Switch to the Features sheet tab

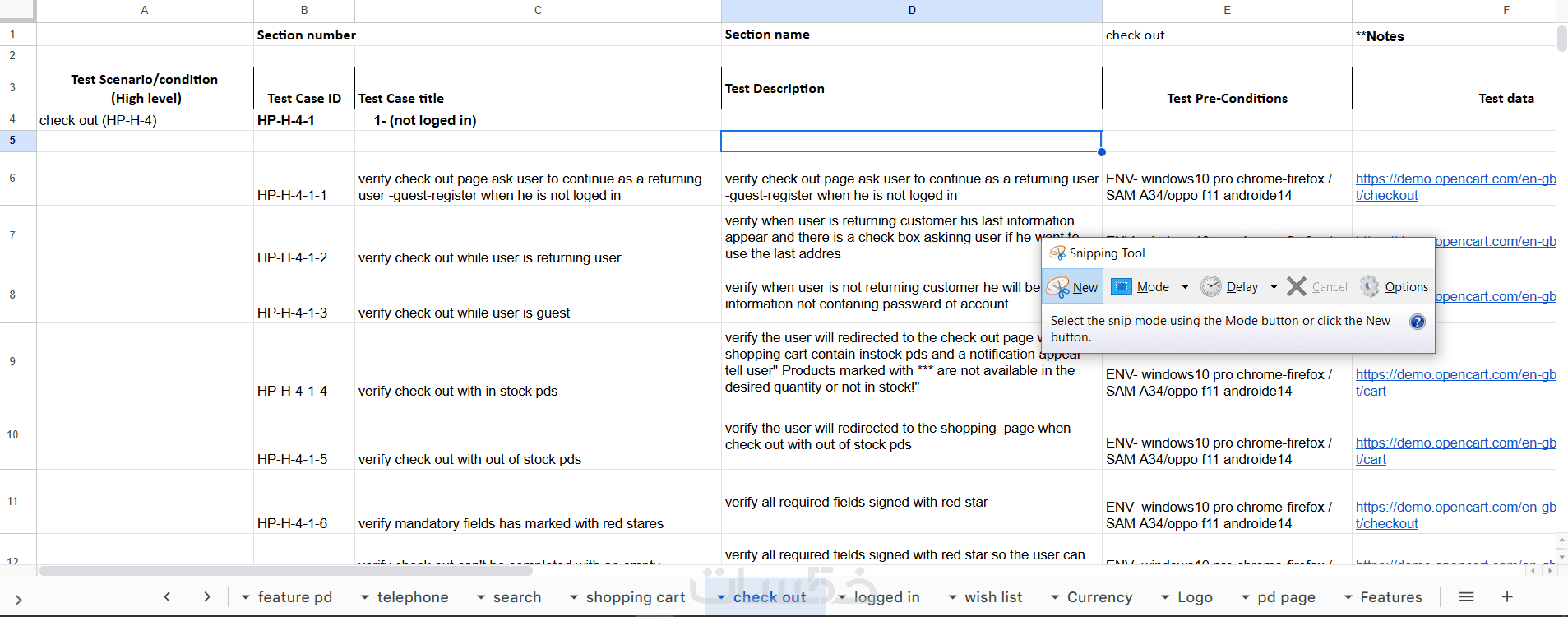tap(1391, 597)
